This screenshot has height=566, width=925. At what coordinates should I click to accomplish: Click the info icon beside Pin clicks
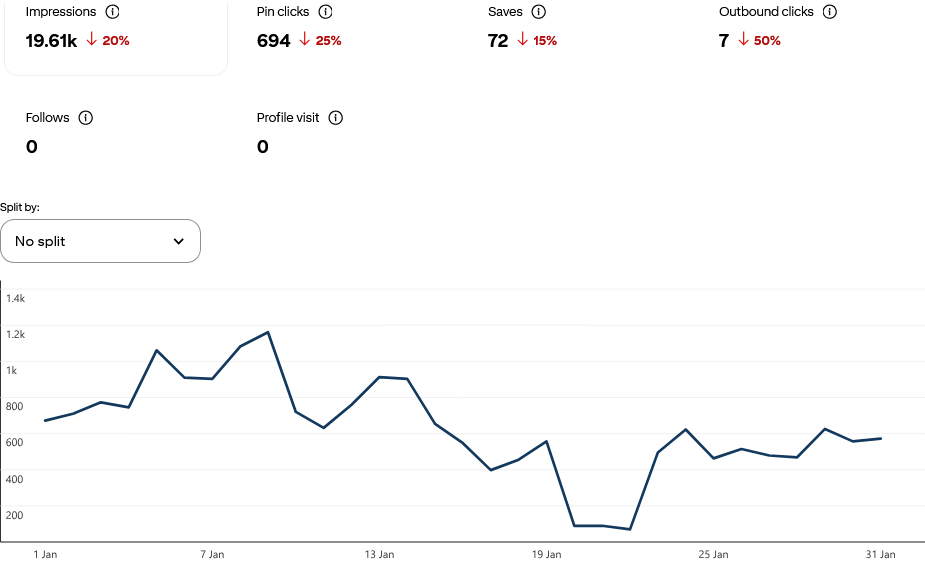[325, 12]
